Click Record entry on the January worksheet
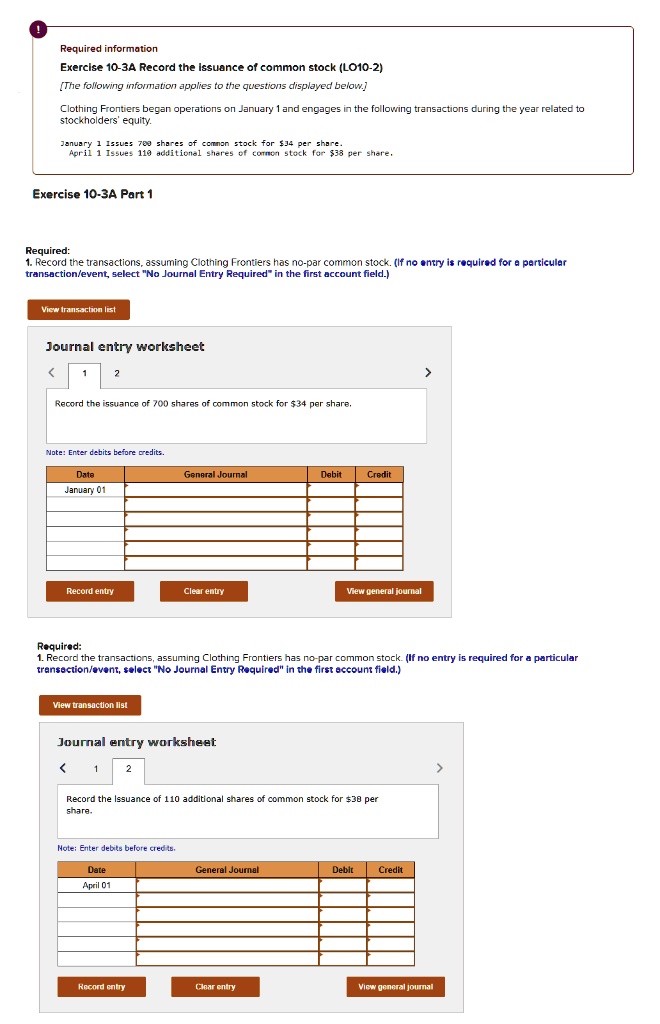This screenshot has height=1024, width=660. click(x=89, y=591)
